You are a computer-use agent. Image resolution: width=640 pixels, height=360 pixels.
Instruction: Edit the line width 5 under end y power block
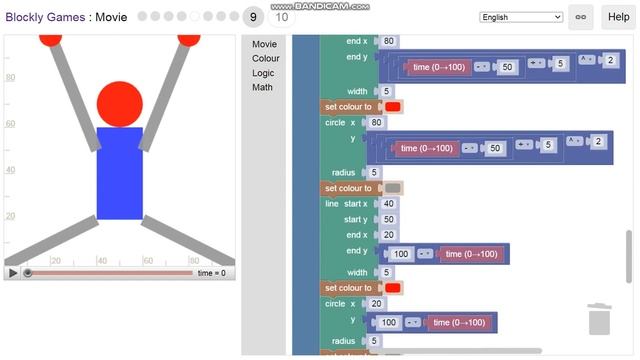(386, 91)
